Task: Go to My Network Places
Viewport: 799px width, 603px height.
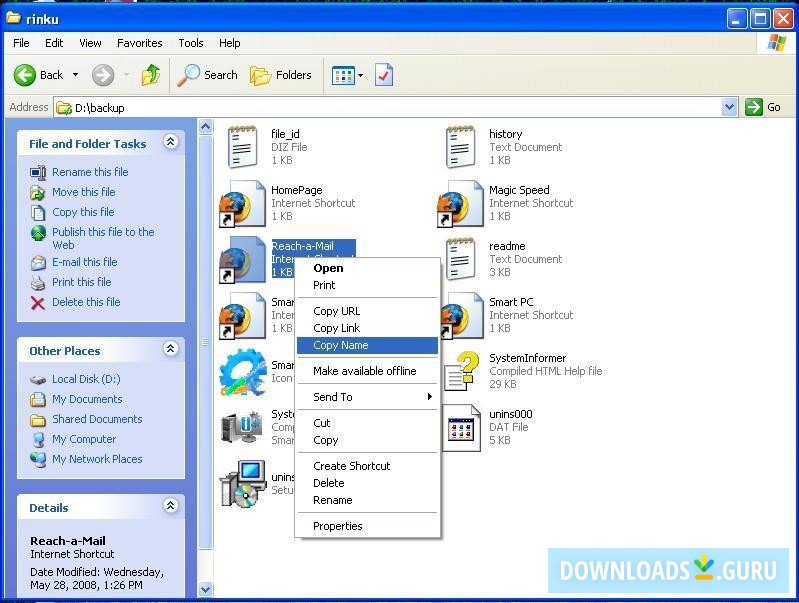Action: [97, 459]
